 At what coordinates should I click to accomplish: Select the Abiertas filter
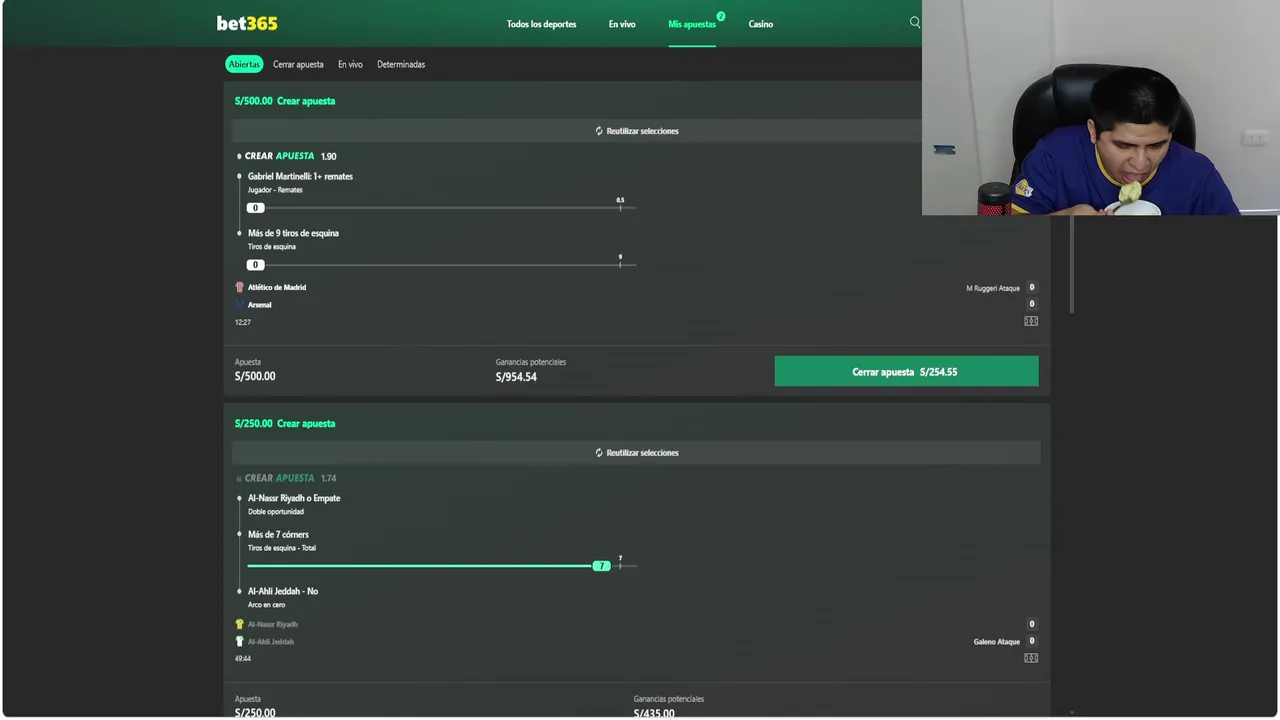tap(244, 64)
